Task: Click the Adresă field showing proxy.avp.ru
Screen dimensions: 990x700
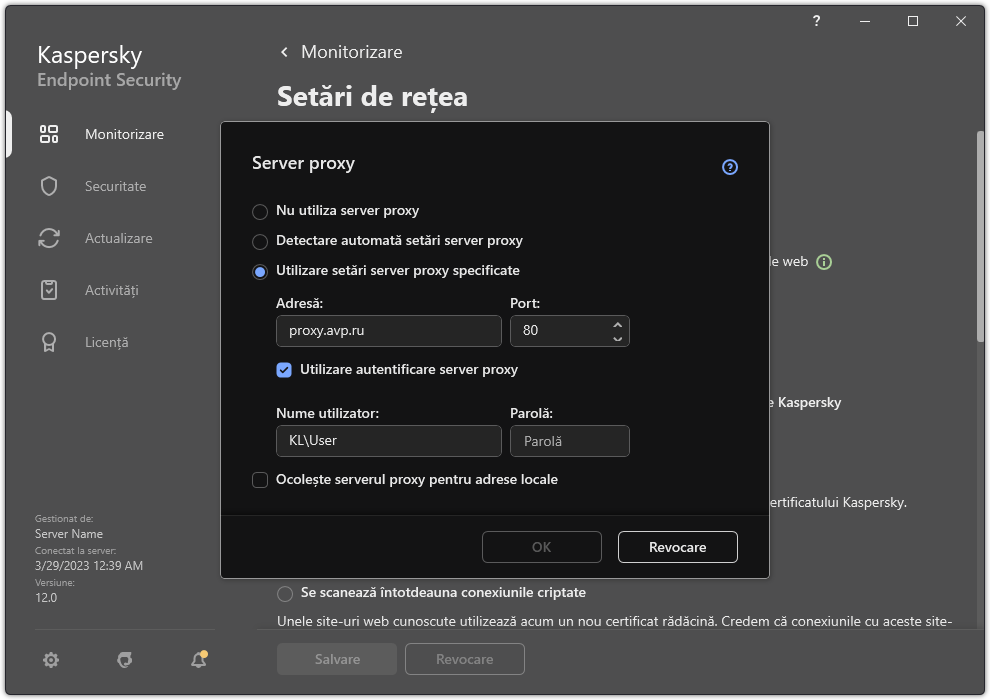Action: coord(388,331)
